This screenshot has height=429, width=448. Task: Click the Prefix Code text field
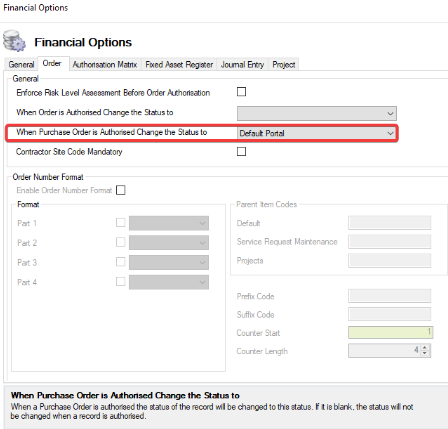(389, 296)
